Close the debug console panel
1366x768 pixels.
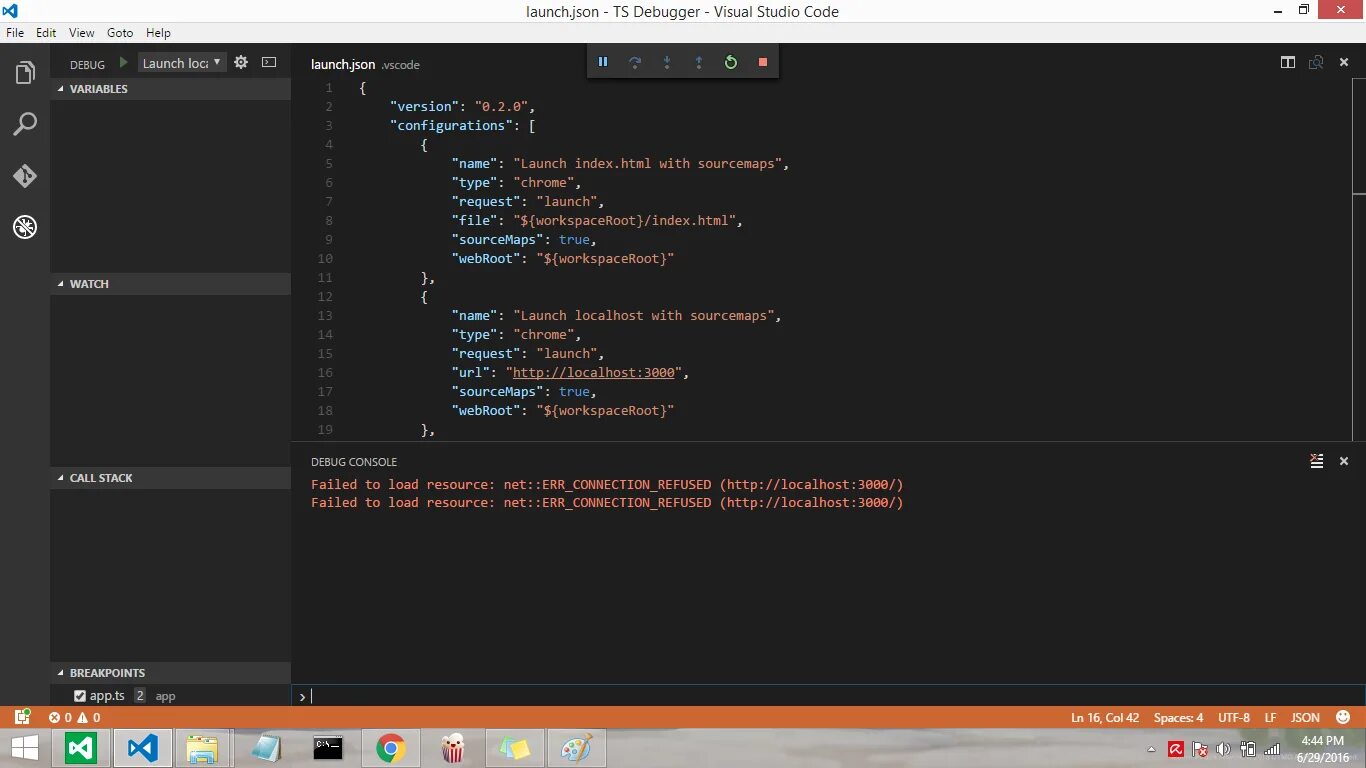(1344, 461)
